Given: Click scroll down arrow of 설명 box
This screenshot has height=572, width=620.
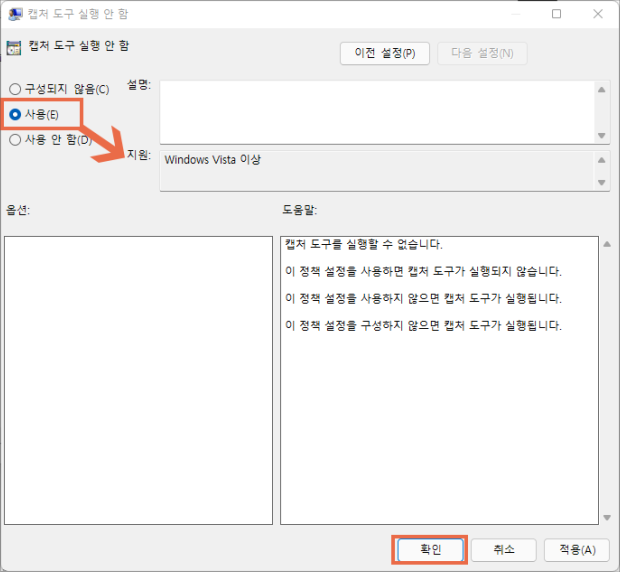Looking at the screenshot, I should pos(602,136).
